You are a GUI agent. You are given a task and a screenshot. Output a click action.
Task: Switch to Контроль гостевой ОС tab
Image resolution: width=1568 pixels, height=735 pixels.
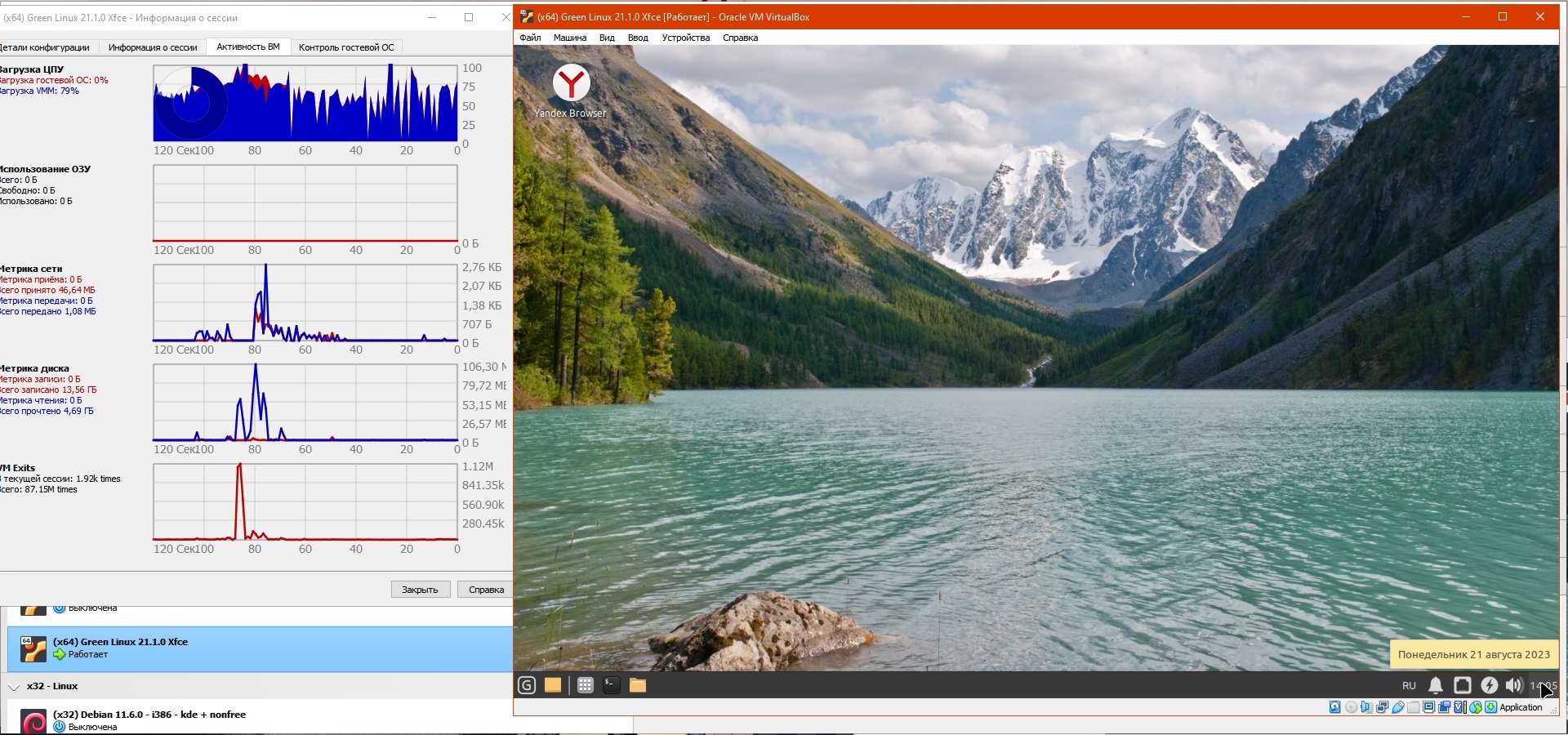tap(346, 47)
